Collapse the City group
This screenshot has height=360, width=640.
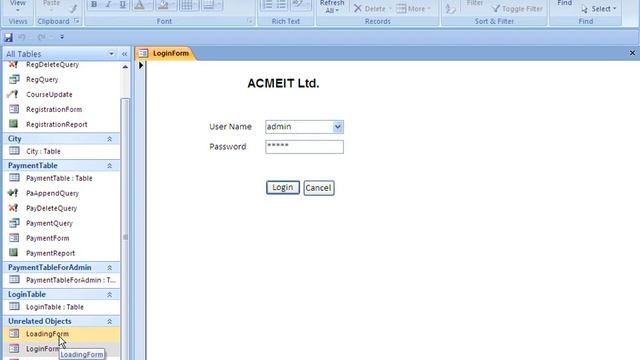coord(109,139)
